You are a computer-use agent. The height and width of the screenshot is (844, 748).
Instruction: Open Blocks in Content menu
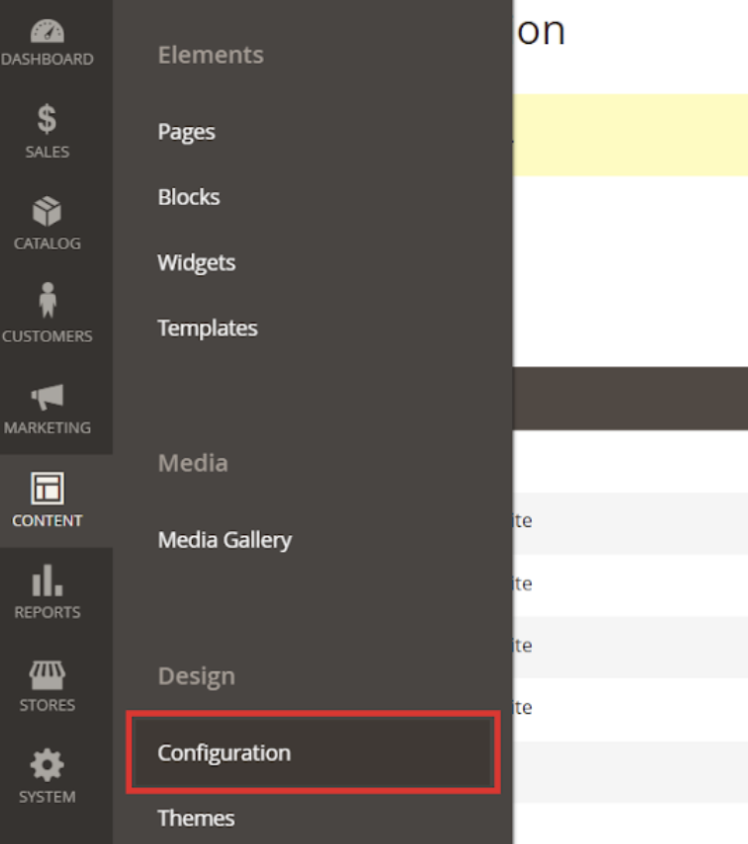click(x=189, y=197)
